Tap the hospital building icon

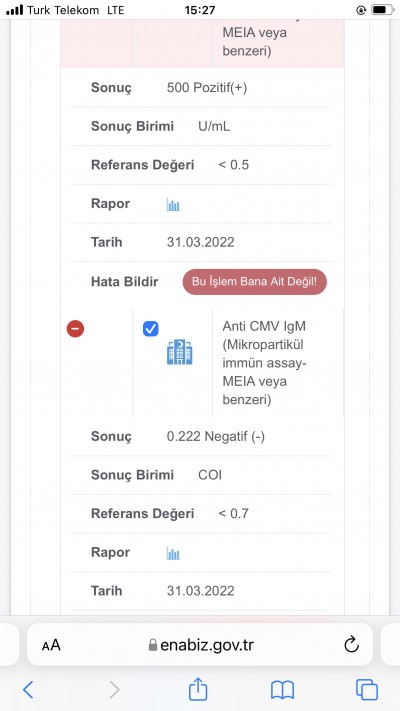(180, 352)
